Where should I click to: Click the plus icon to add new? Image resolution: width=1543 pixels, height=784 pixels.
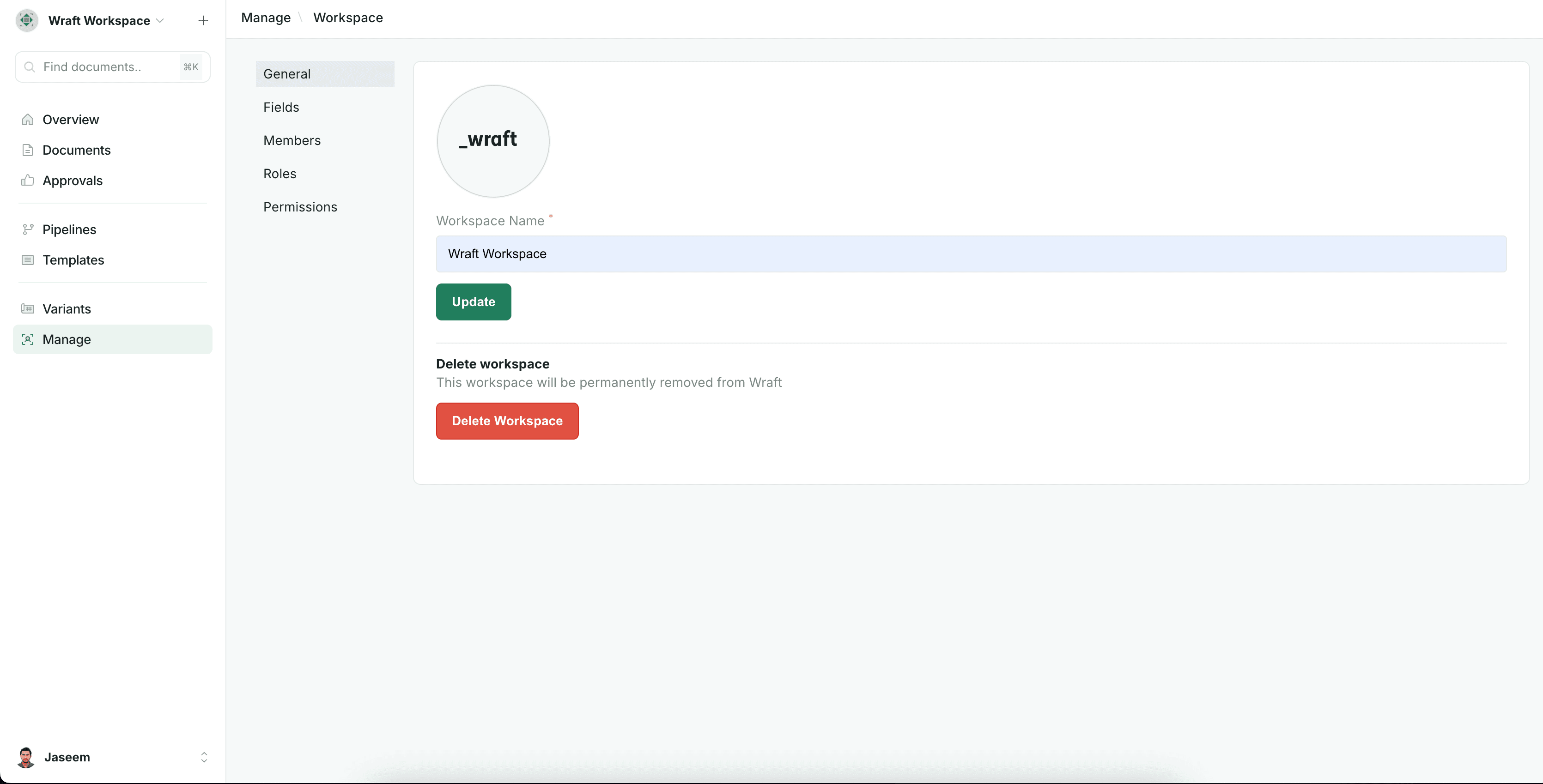(x=203, y=20)
